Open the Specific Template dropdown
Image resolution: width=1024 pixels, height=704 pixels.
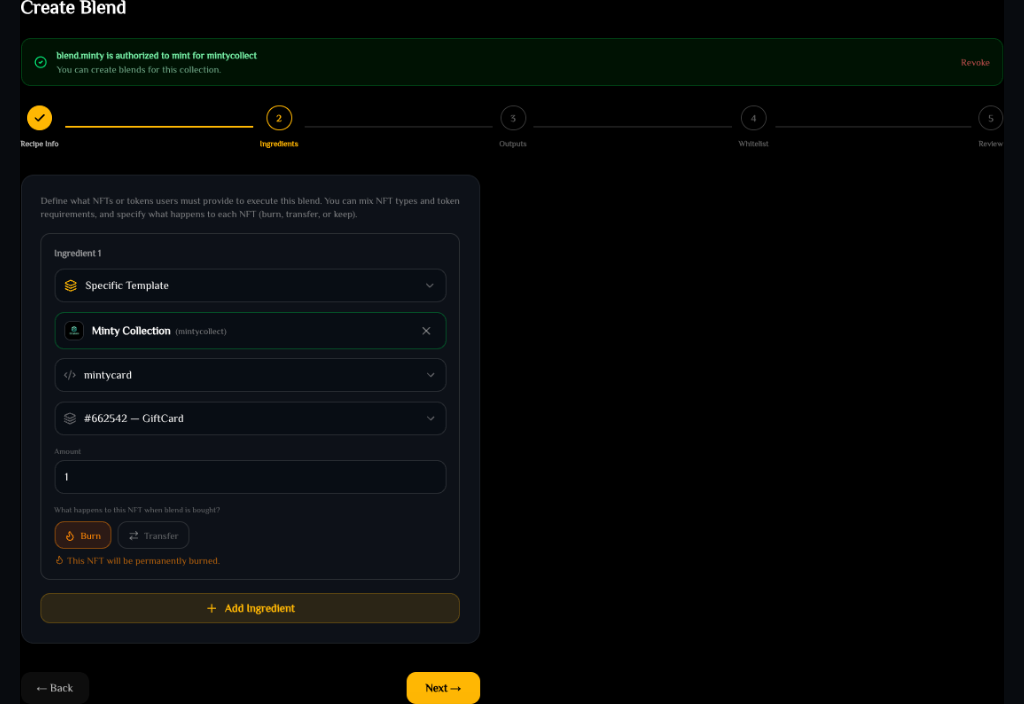click(x=250, y=285)
